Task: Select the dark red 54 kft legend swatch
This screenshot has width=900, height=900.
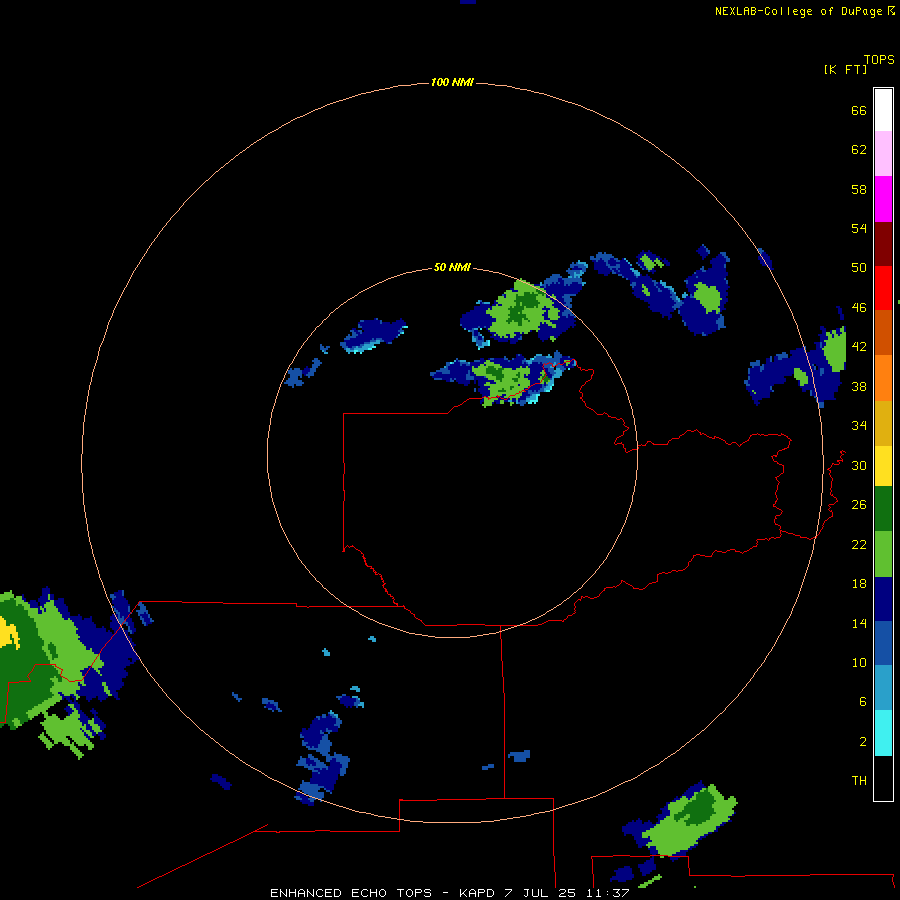Action: (x=883, y=243)
